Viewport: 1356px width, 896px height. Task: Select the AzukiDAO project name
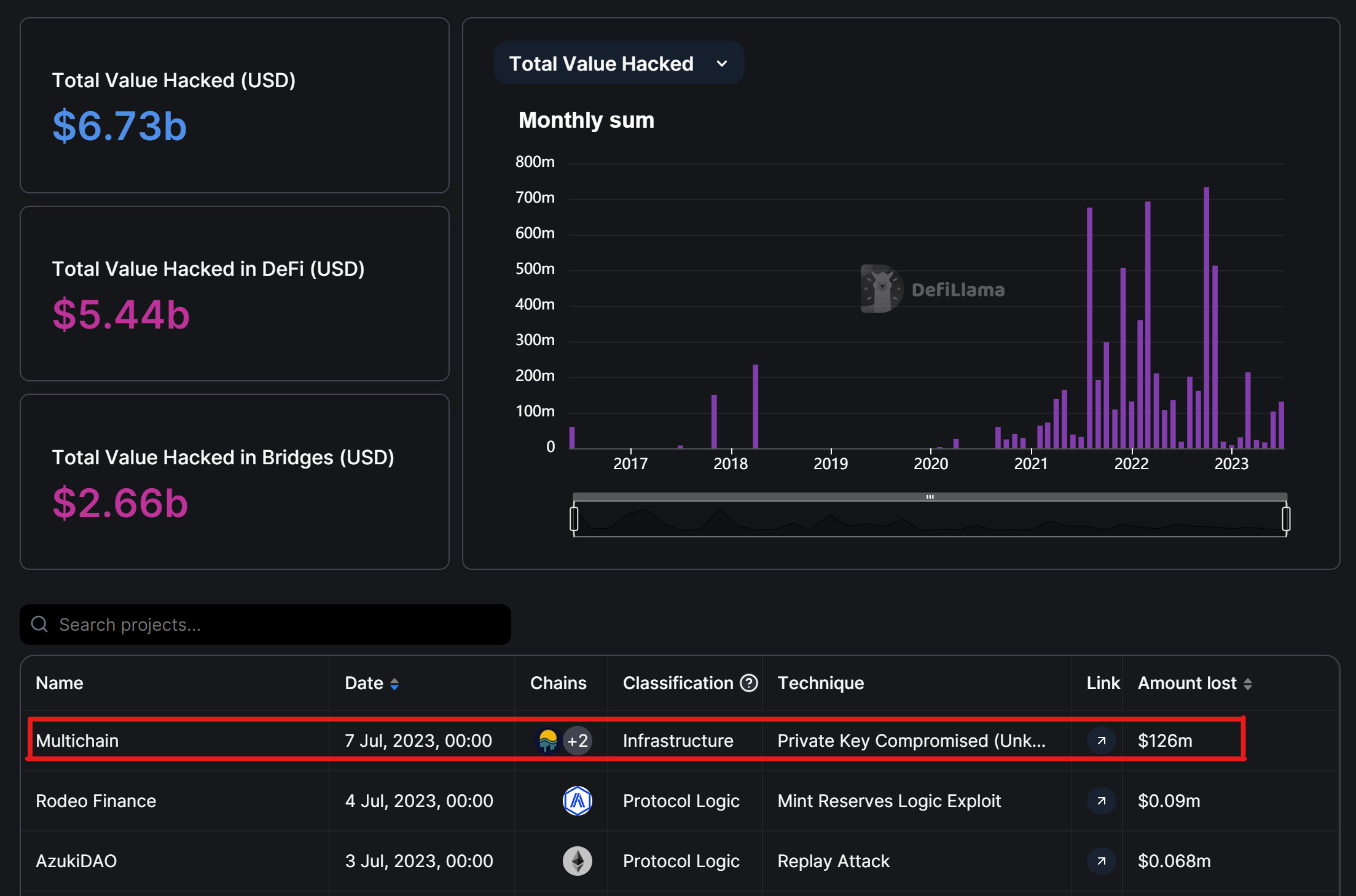(x=76, y=861)
